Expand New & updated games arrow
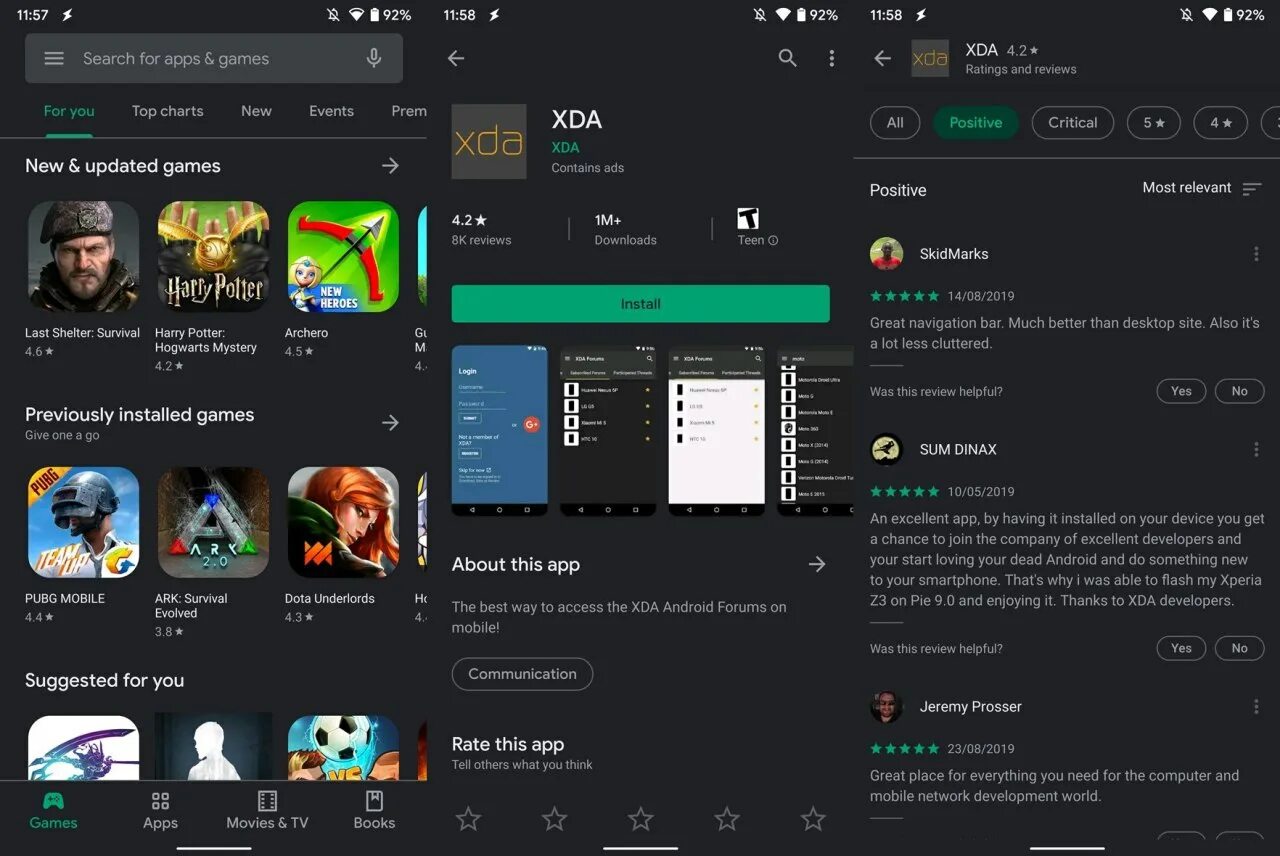 pyautogui.click(x=391, y=166)
